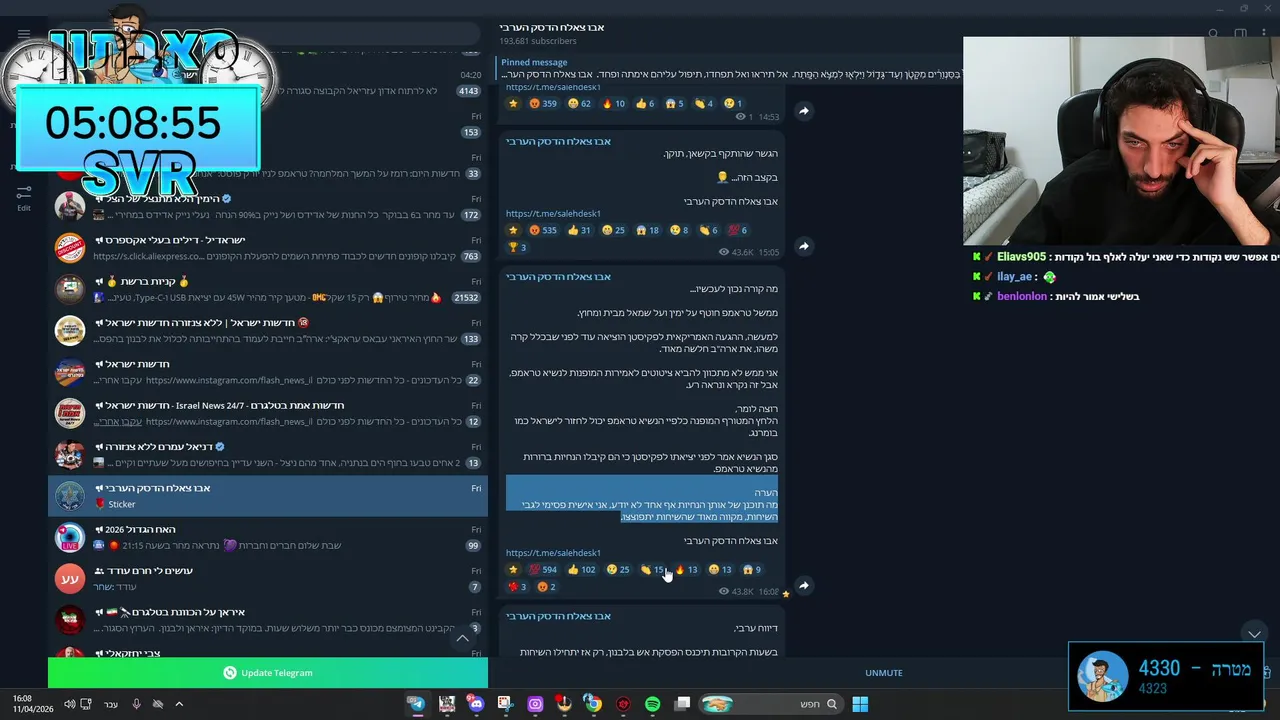Click the 21532 unread badge on קניות ברשת

coord(467,298)
